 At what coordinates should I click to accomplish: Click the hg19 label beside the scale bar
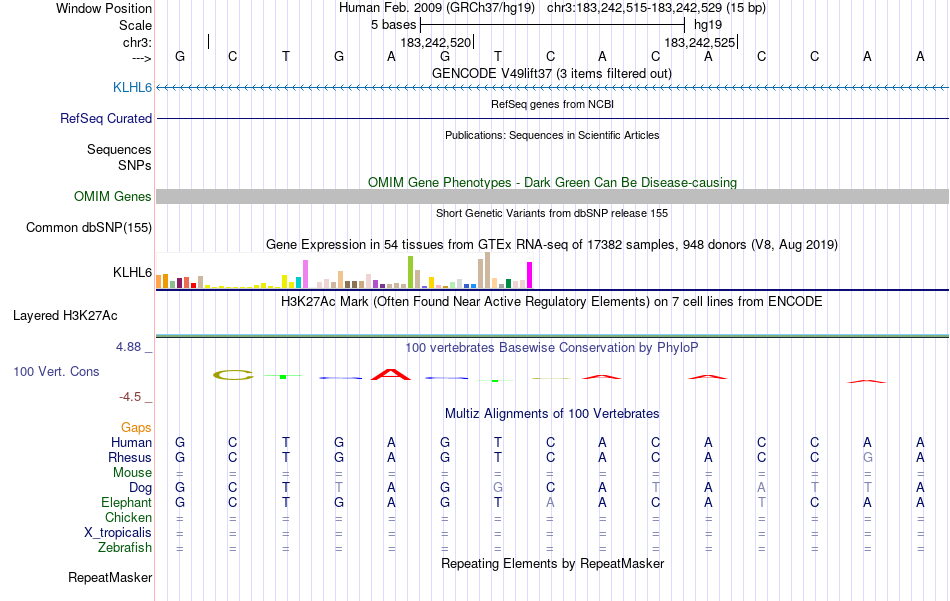pos(708,25)
